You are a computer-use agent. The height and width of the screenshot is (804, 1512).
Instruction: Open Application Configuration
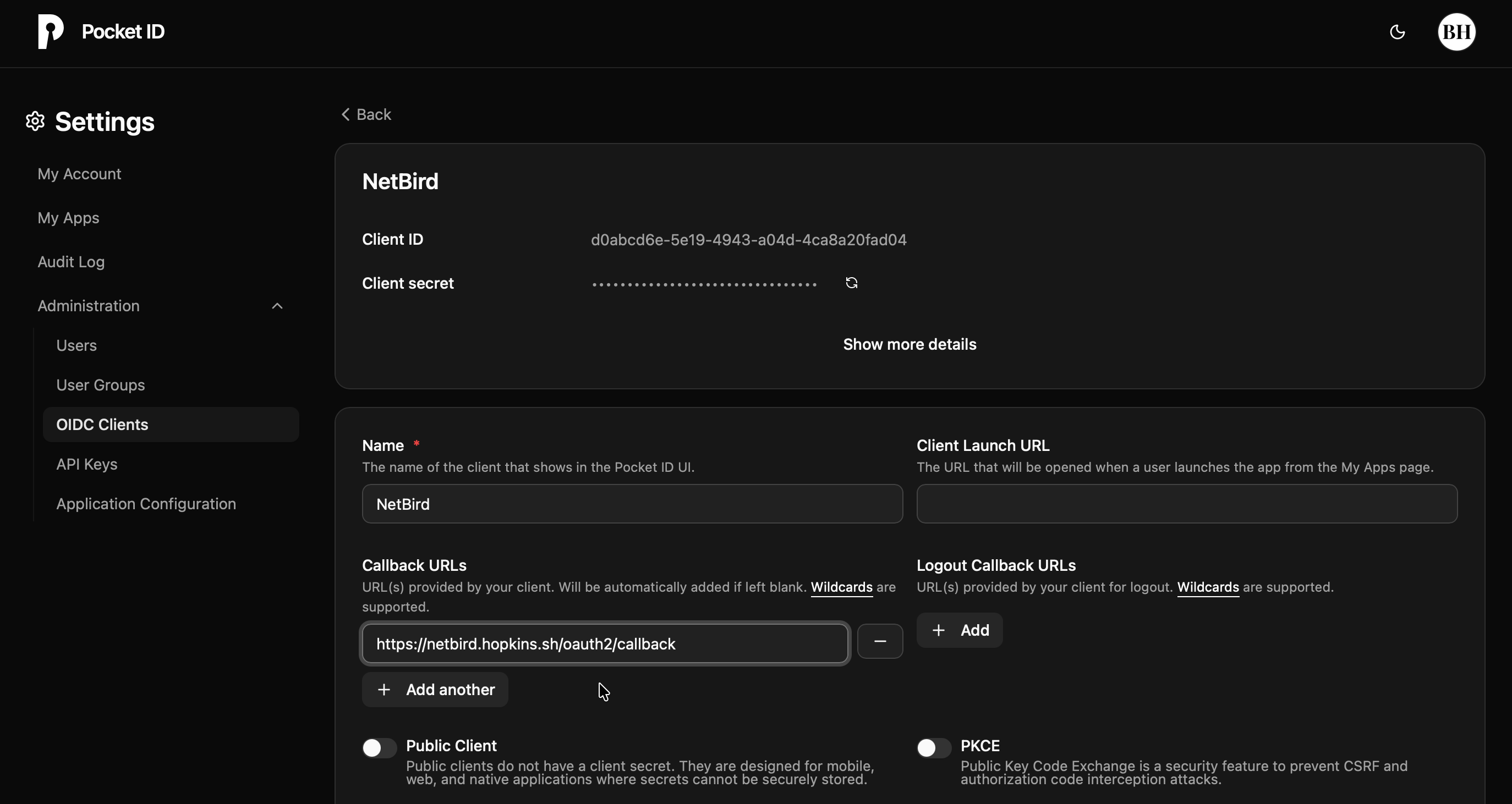pos(146,504)
